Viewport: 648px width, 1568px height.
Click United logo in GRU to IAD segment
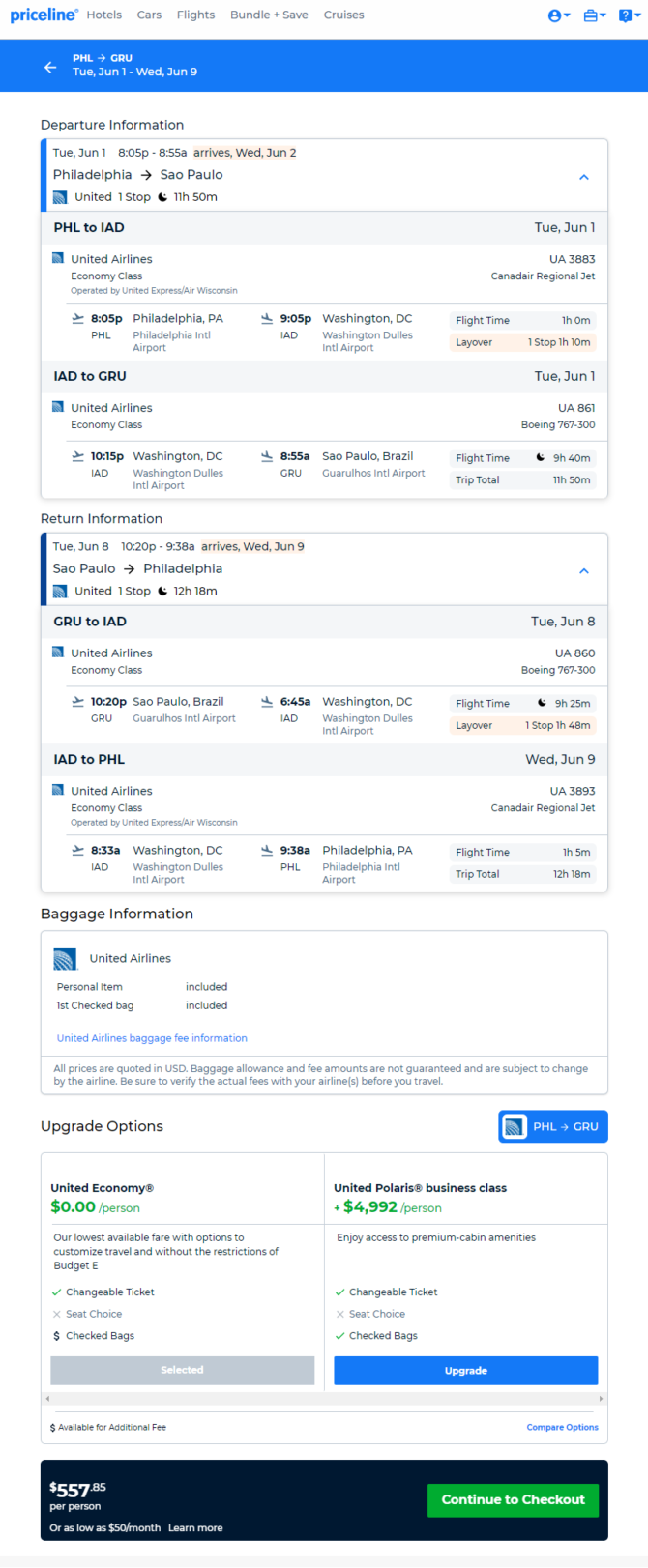[58, 653]
